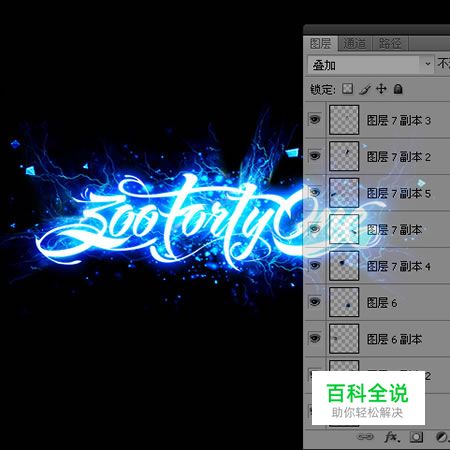Add a layer mask icon
The height and width of the screenshot is (450, 450).
coord(416,437)
